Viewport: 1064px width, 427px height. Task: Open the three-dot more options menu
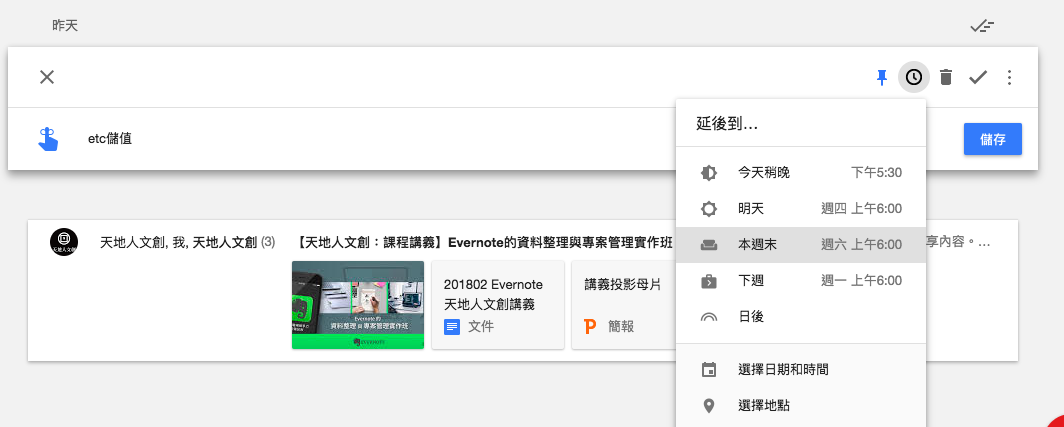coord(1010,77)
